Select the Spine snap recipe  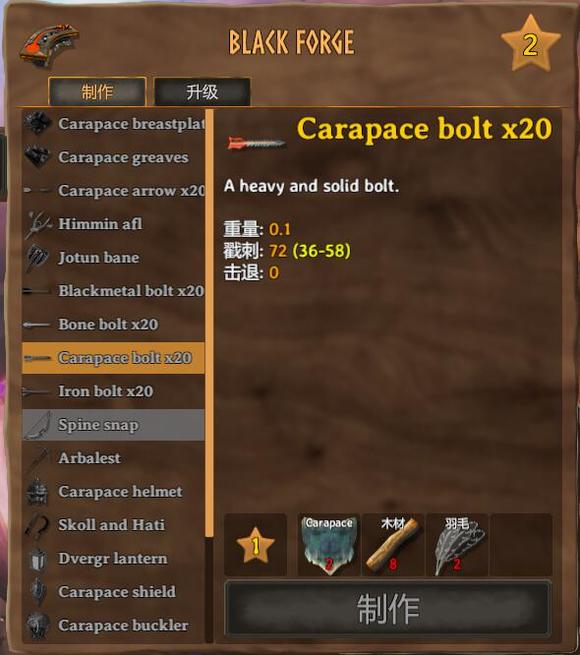coord(113,425)
